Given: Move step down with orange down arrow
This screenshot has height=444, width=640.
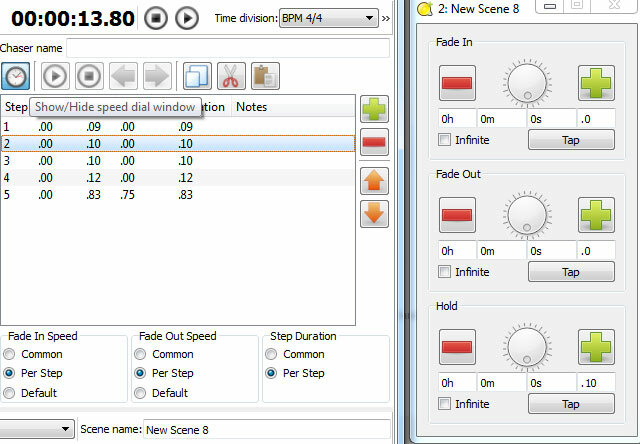Looking at the screenshot, I should click(374, 214).
